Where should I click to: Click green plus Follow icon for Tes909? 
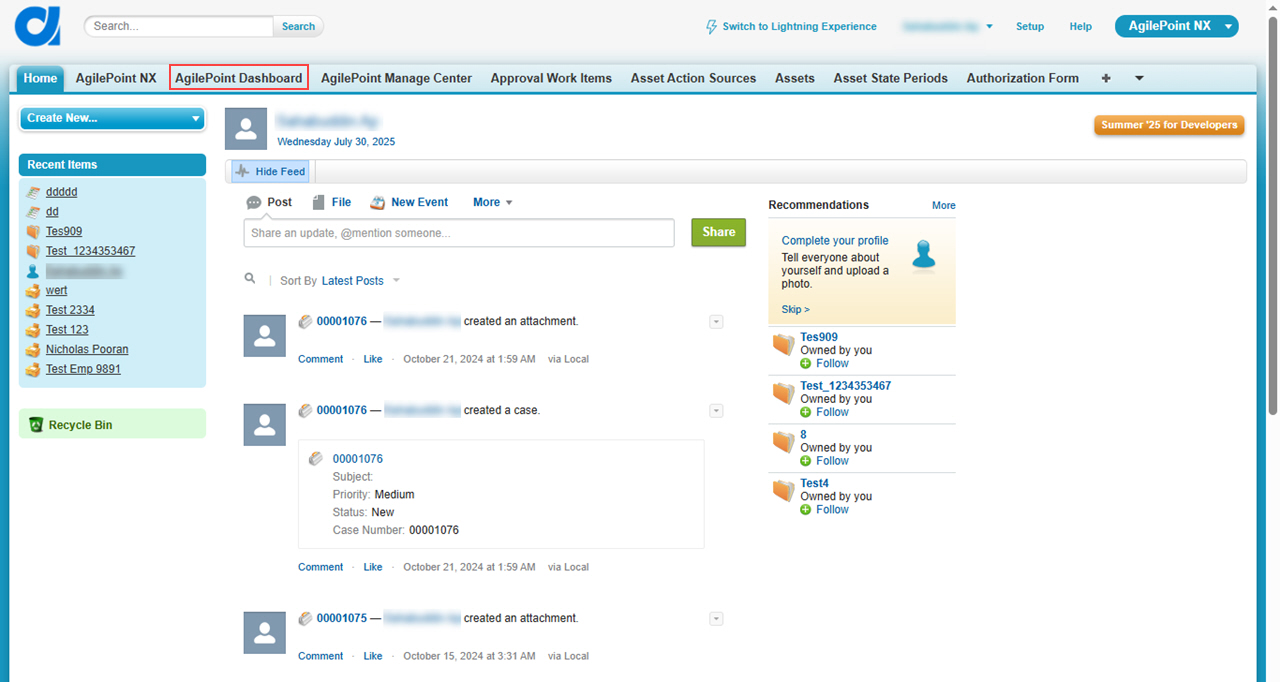coord(806,364)
